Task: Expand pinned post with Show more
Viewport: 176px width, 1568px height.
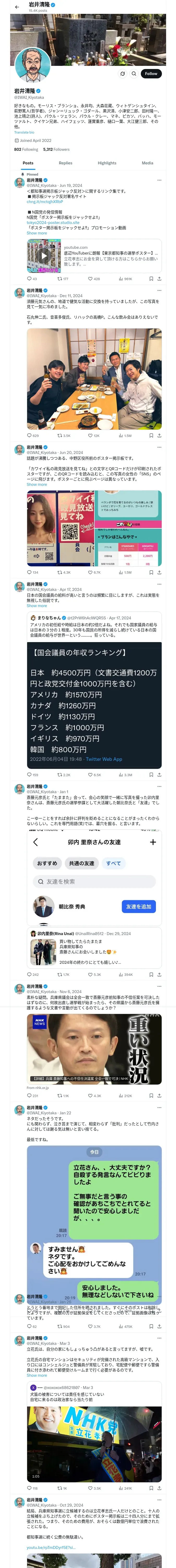Action: [x=37, y=233]
